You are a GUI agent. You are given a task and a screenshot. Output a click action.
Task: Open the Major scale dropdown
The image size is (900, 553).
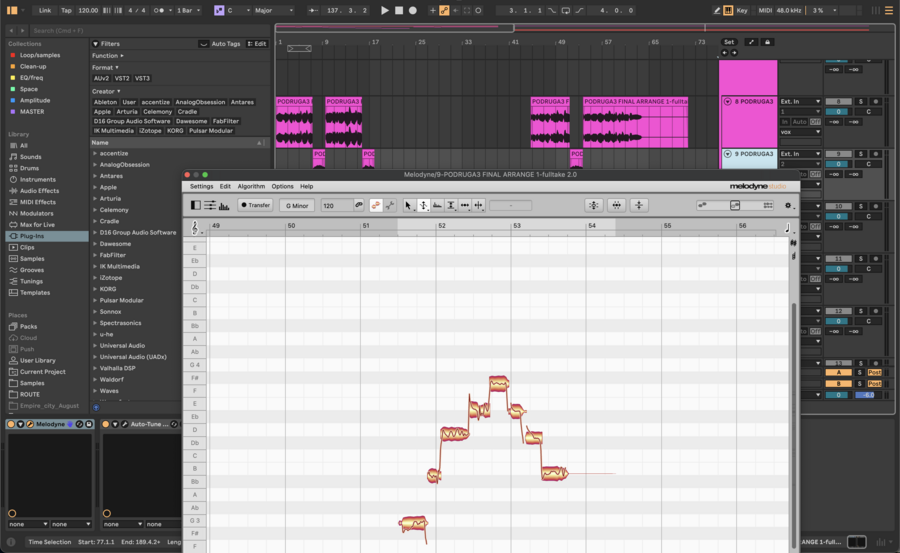[274, 10]
